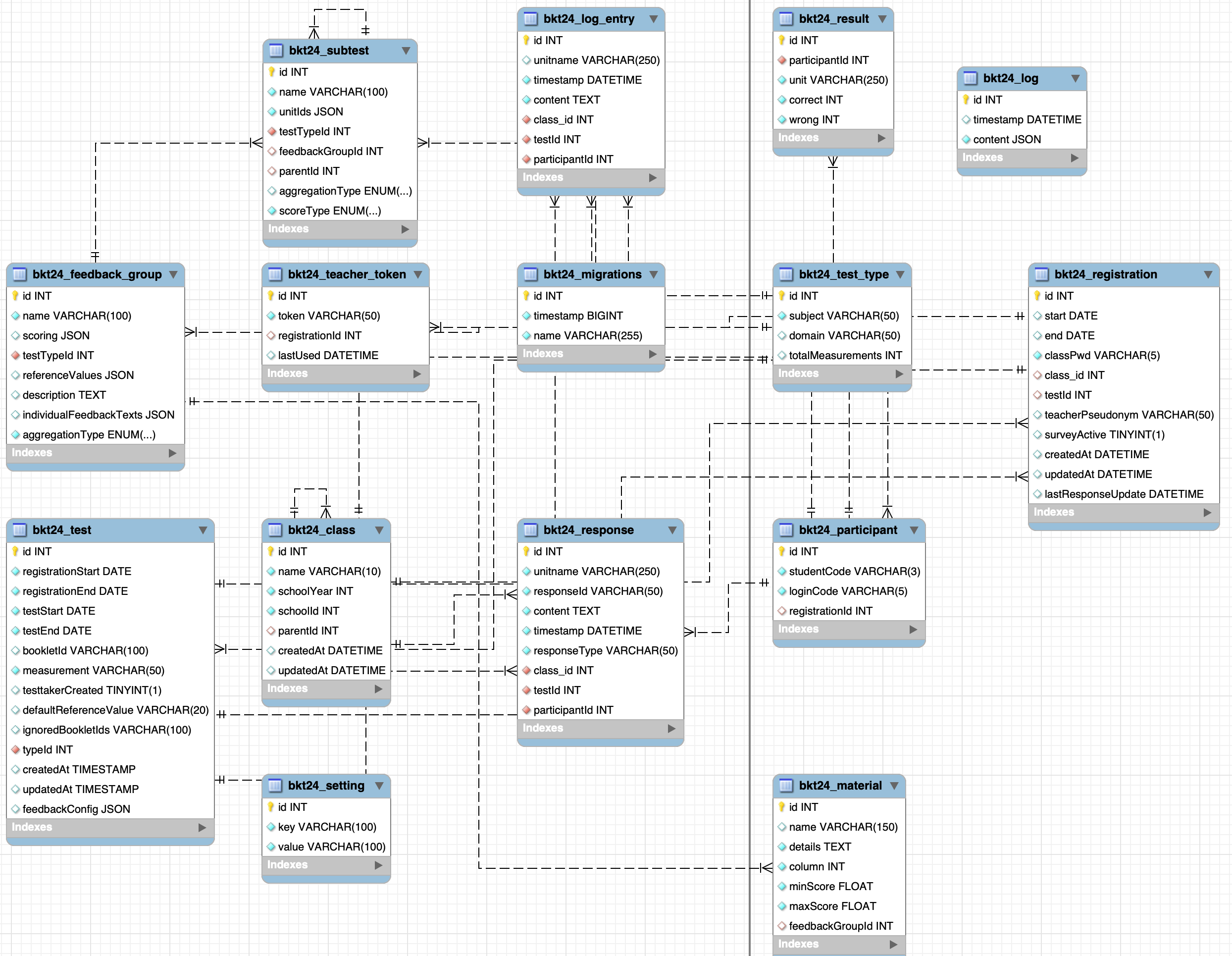Screen dimensions: 1232x956
Task: Collapse bkt24_registration via header arrow
Action: [x=1208, y=275]
